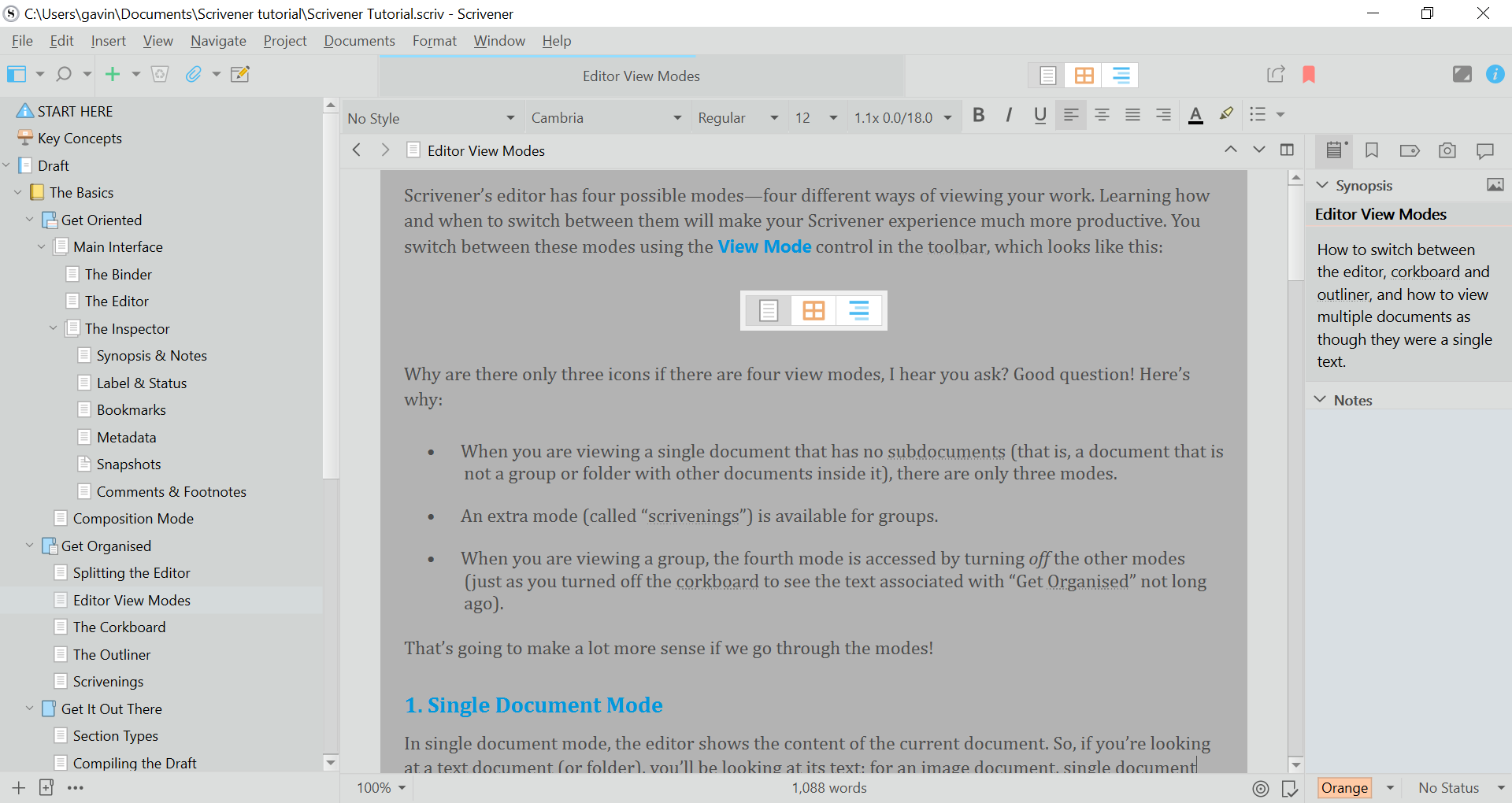Collapse the Synopsis section

pyautogui.click(x=1322, y=185)
